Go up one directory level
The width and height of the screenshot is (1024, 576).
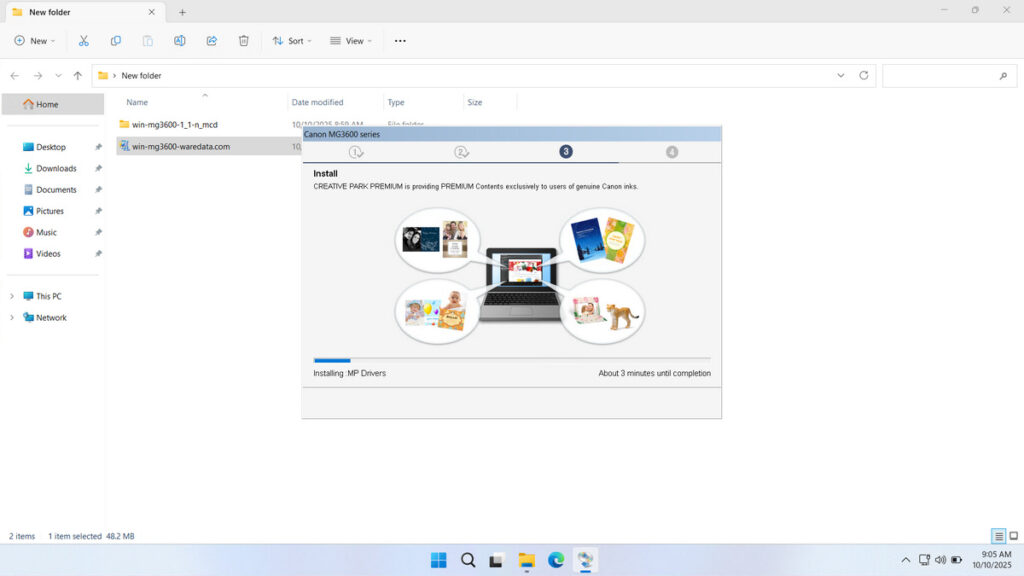(78, 75)
